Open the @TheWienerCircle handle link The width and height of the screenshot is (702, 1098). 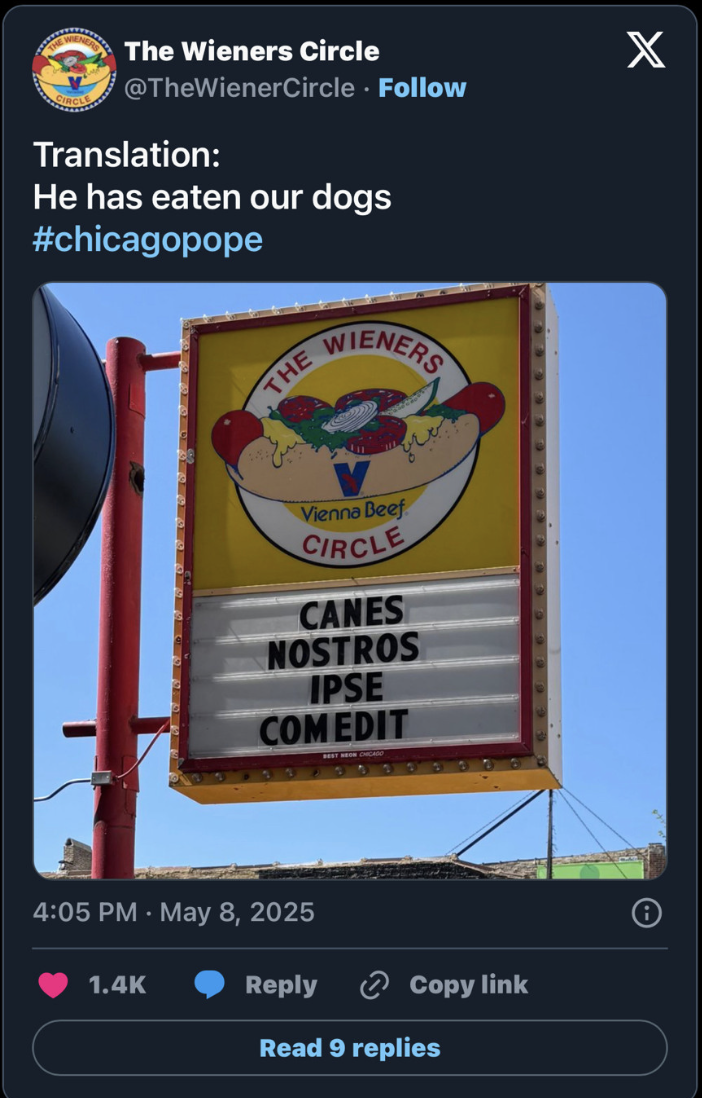click(240, 88)
